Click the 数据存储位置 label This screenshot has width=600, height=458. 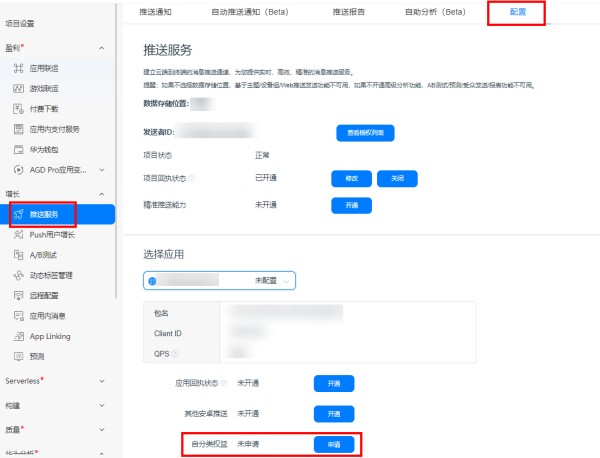pos(166,103)
